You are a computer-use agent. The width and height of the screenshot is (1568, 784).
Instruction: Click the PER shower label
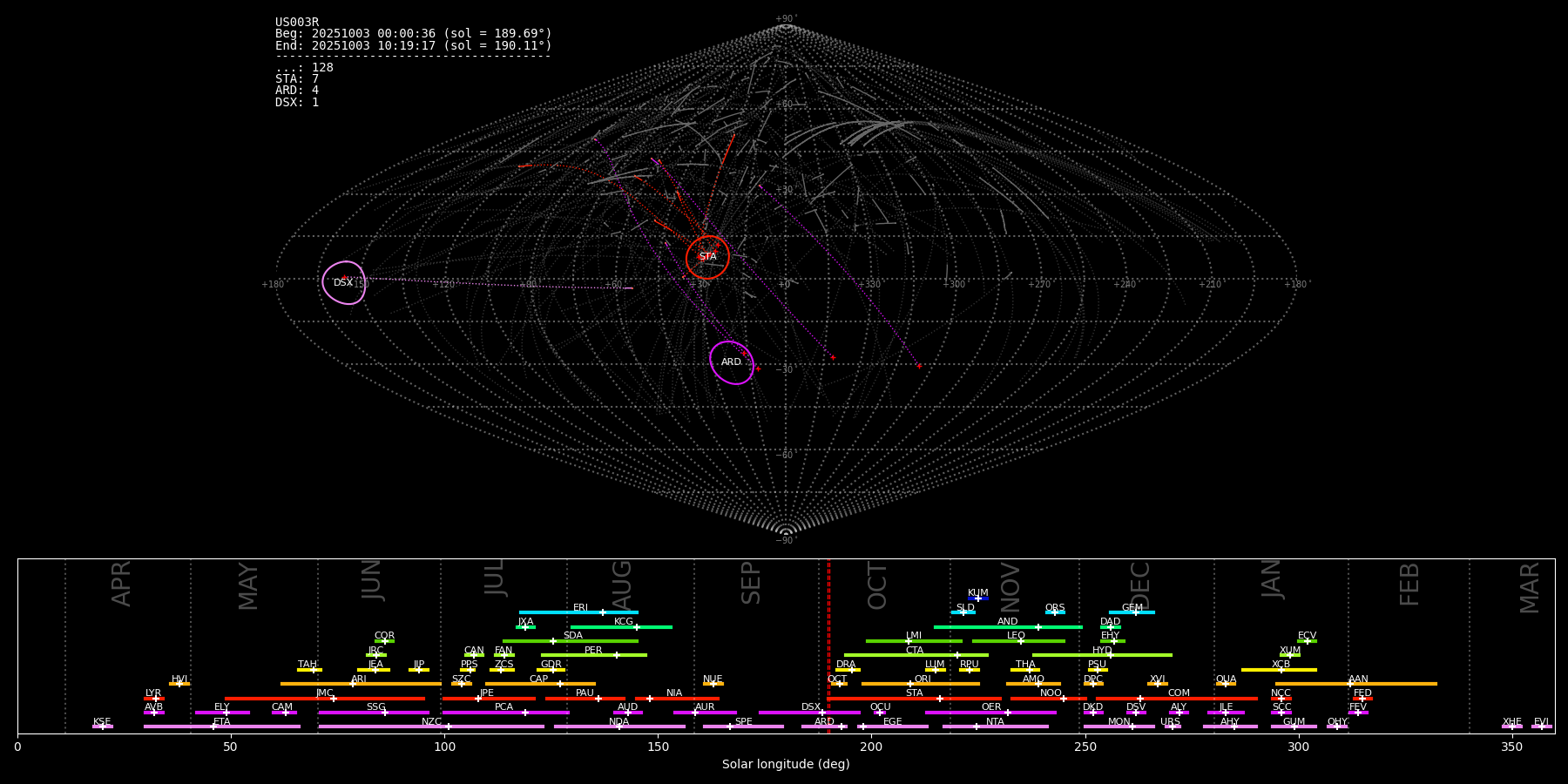pos(593,651)
